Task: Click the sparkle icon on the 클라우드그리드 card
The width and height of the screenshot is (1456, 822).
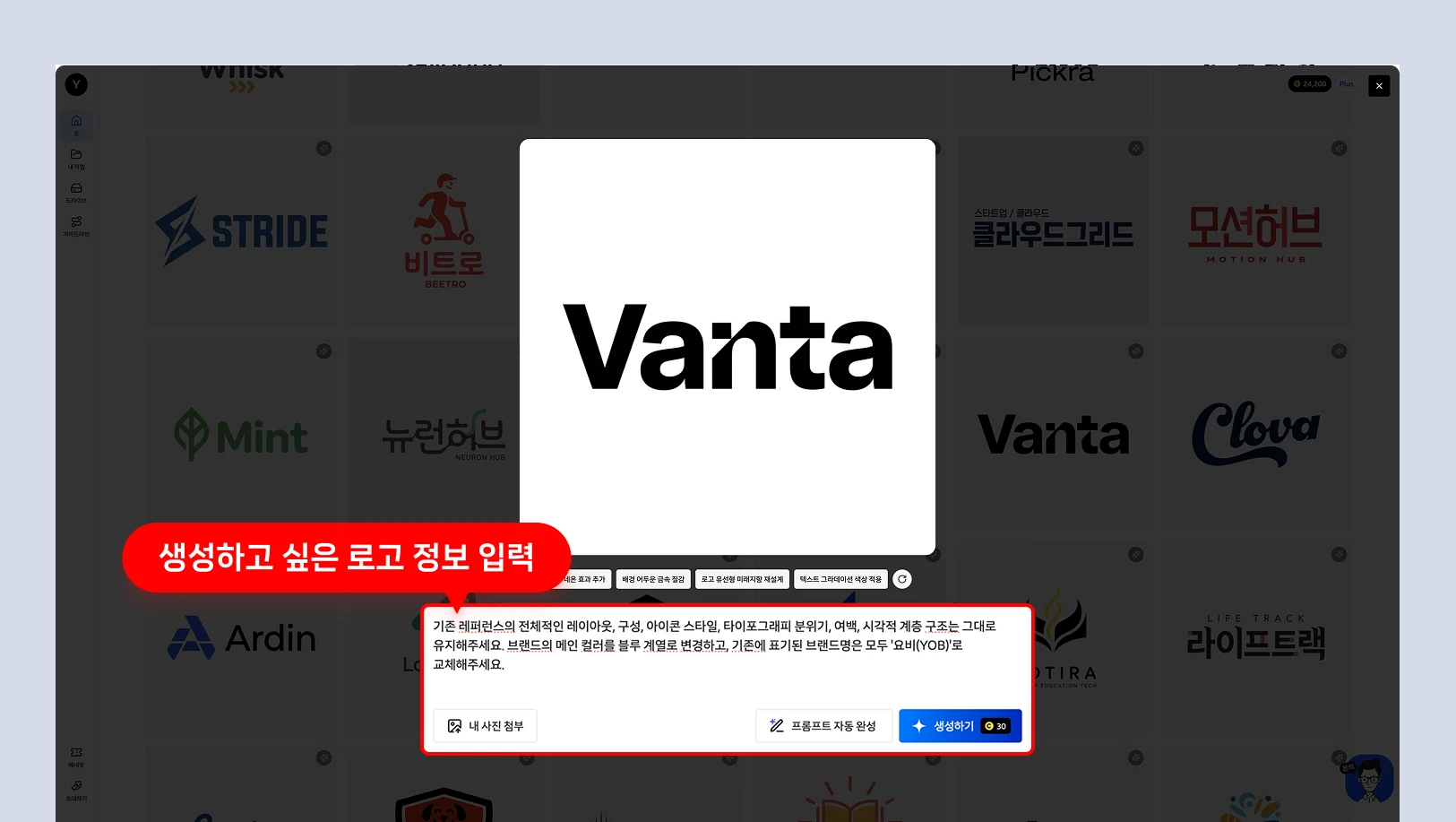Action: coord(1136,148)
